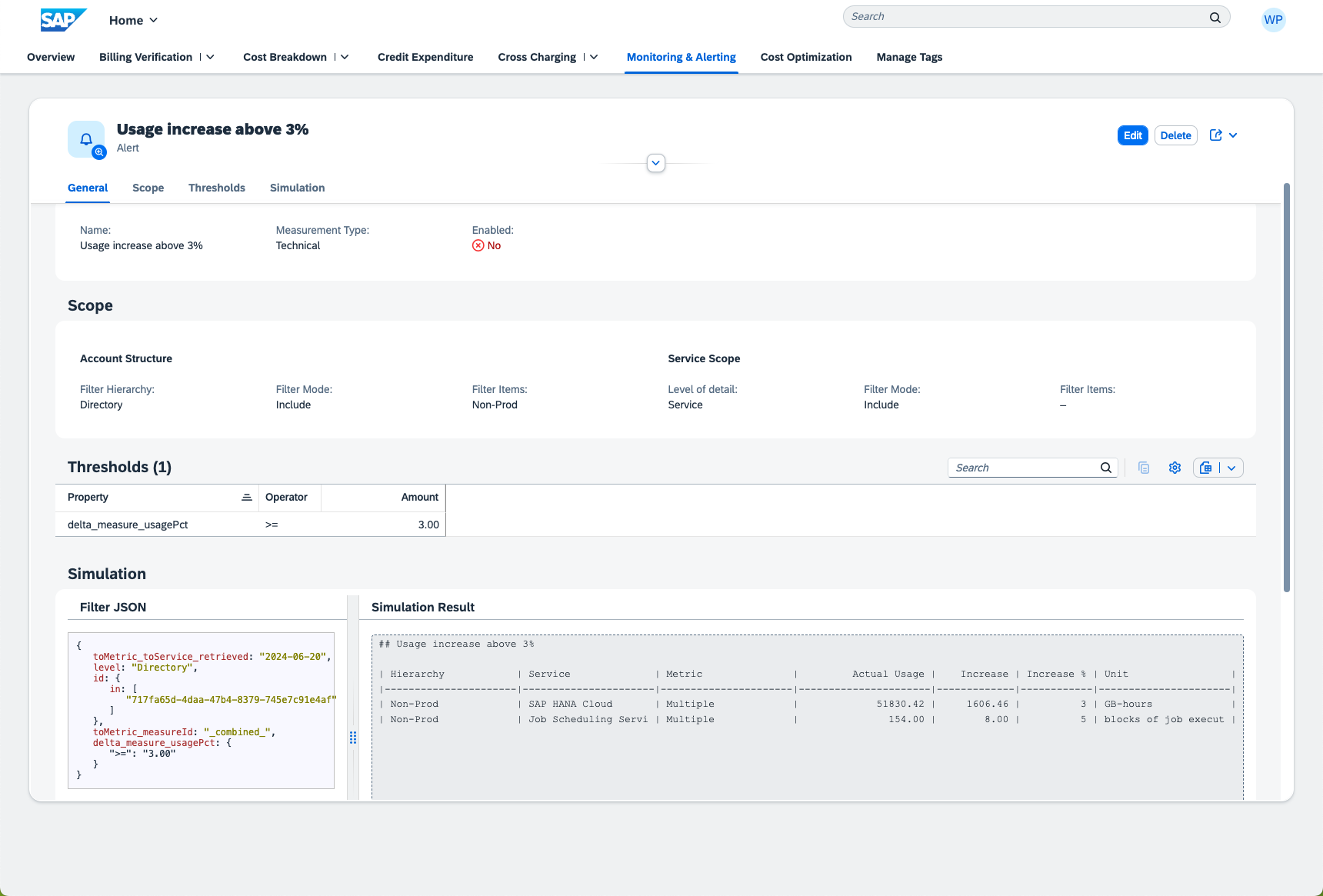
Task: Open thresholds table settings gear
Action: click(1175, 468)
